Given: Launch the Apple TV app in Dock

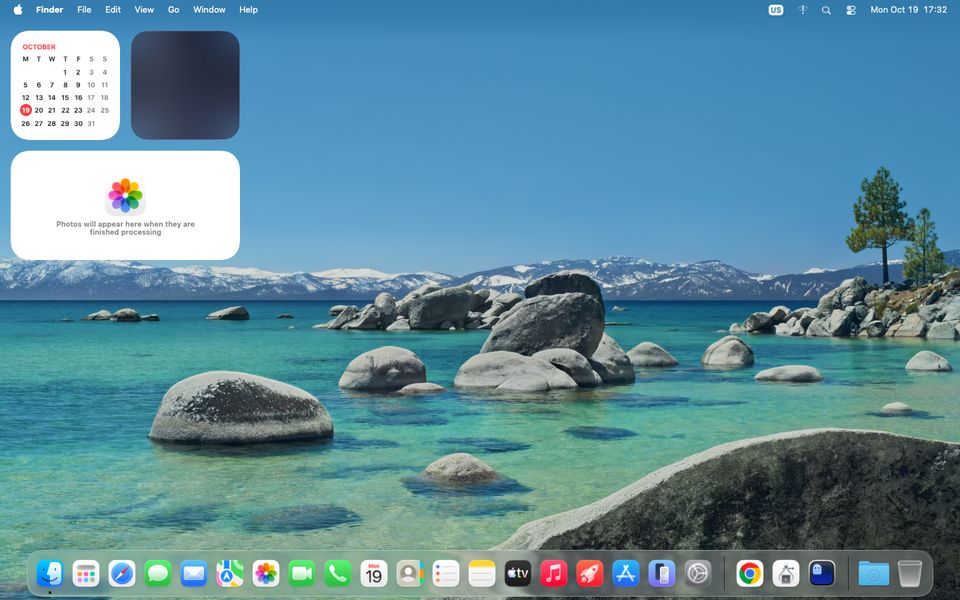Looking at the screenshot, I should coord(518,574).
